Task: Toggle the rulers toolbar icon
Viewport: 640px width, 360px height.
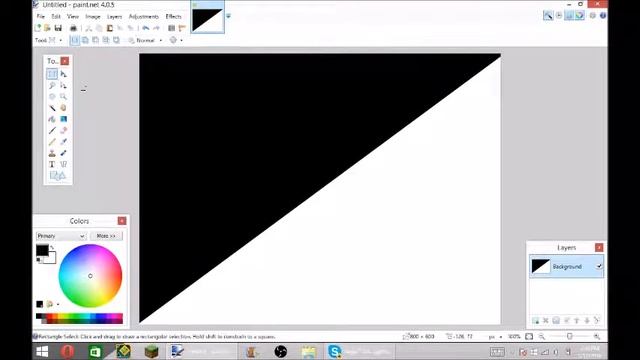Action: 182,28
